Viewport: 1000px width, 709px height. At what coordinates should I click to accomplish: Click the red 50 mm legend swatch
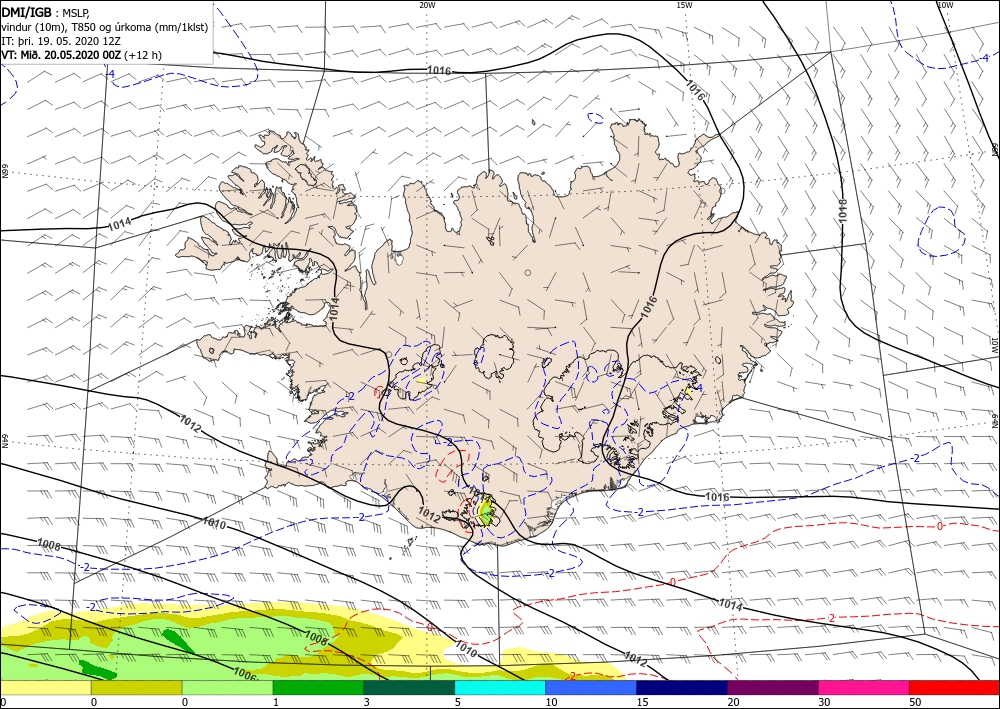pyautogui.click(x=954, y=687)
